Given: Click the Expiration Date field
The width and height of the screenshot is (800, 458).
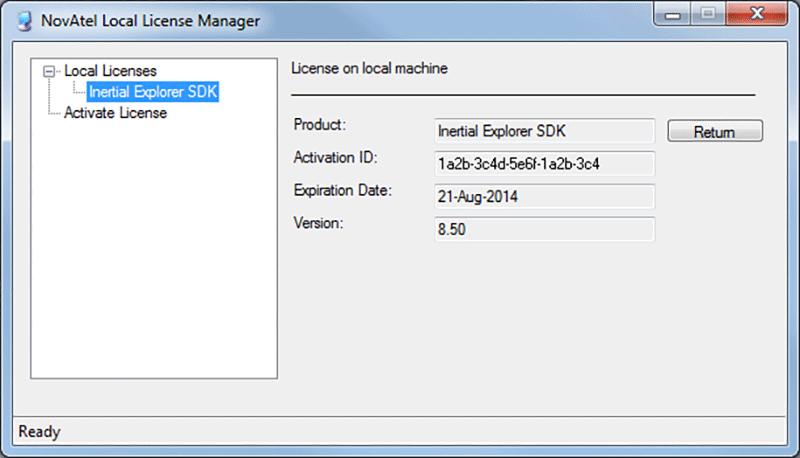Looking at the screenshot, I should pos(544,196).
